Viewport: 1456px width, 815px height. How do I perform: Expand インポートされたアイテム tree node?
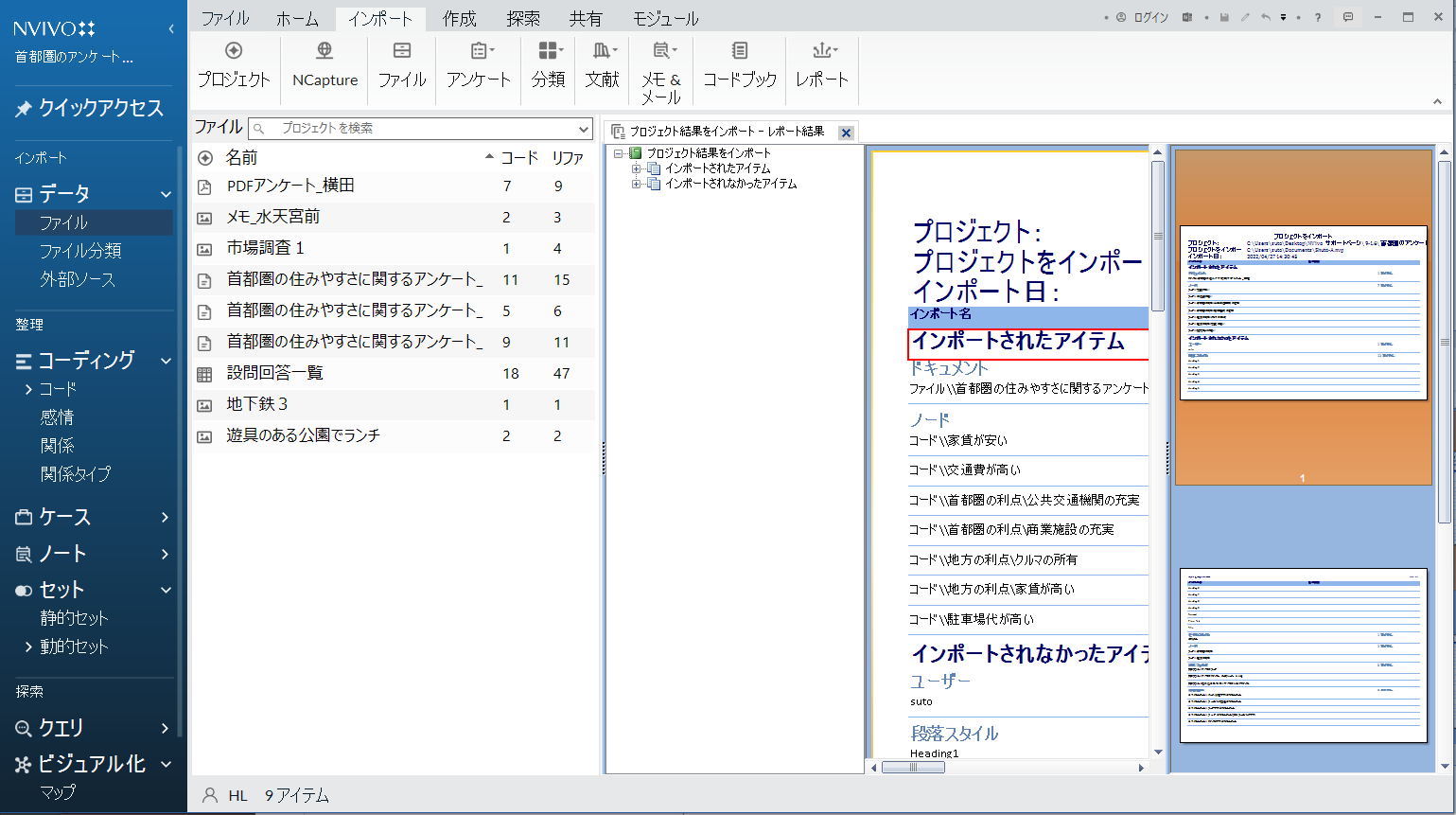pyautogui.click(x=637, y=168)
